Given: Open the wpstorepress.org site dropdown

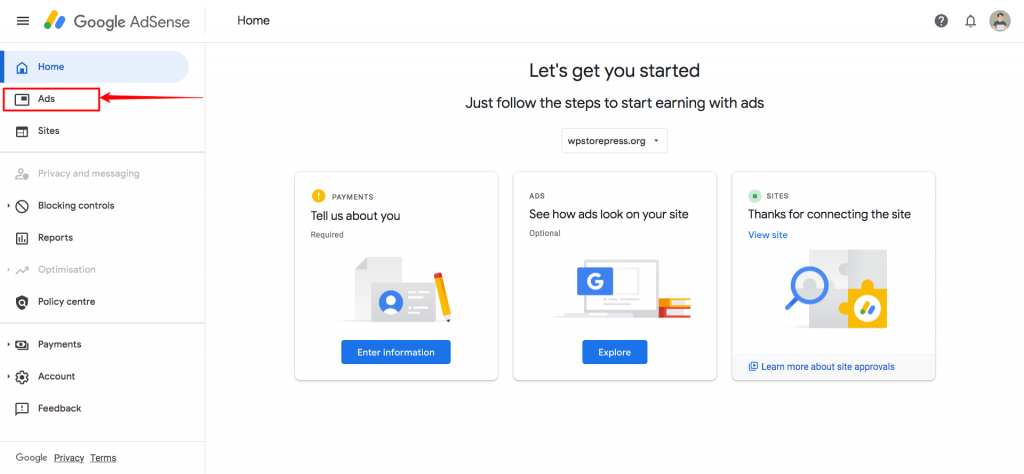Looking at the screenshot, I should (x=615, y=141).
